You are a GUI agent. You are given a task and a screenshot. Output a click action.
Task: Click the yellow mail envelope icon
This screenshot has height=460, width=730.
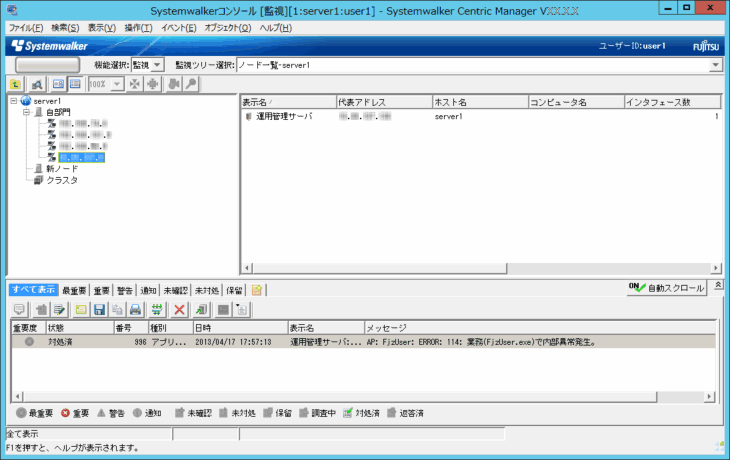point(81,310)
